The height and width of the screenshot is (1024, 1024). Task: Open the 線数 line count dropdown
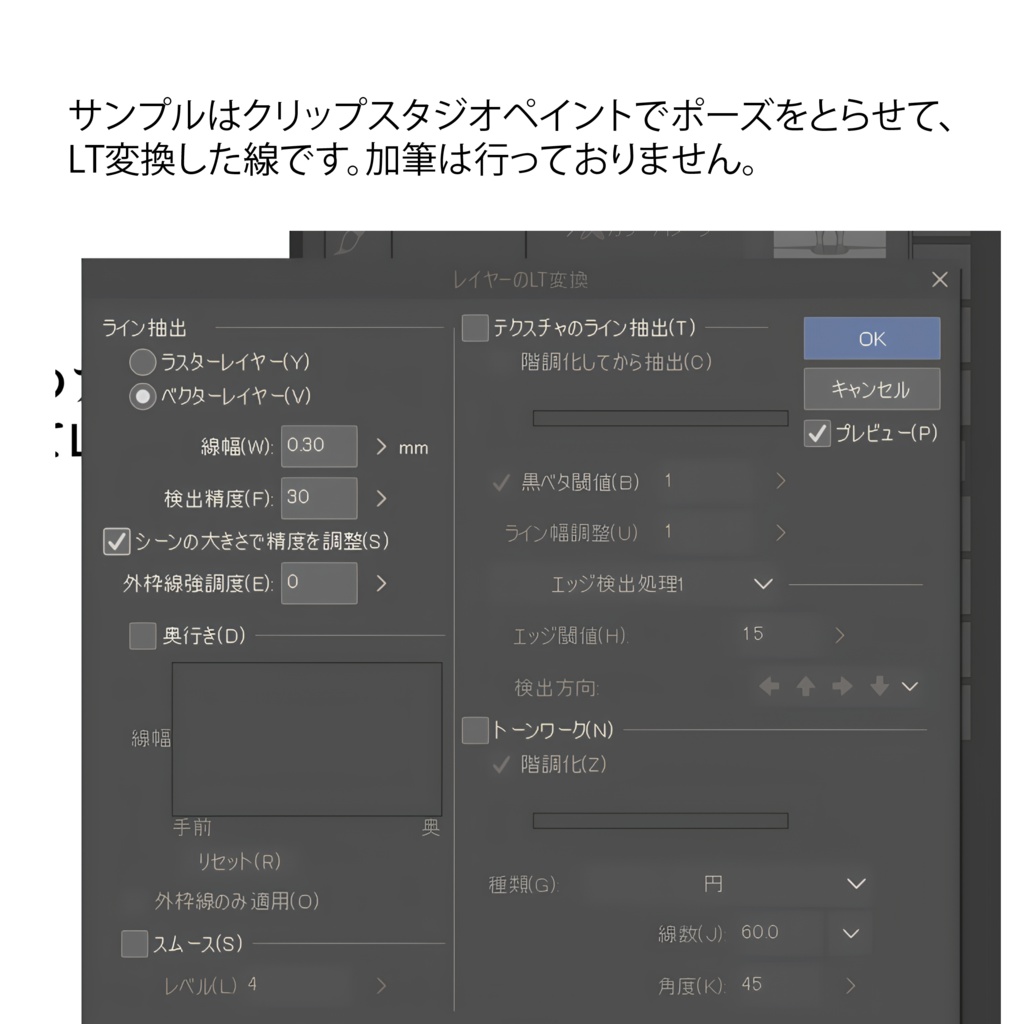click(x=849, y=933)
